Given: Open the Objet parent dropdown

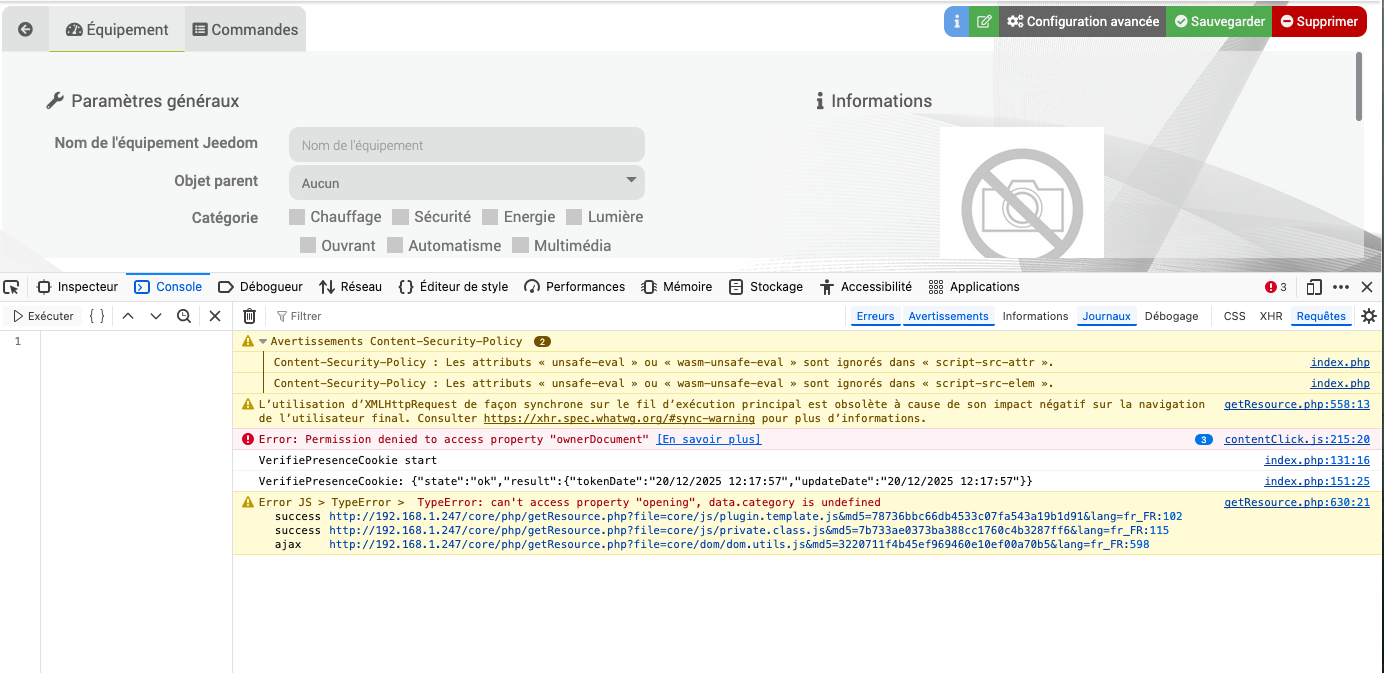Looking at the screenshot, I should [467, 183].
